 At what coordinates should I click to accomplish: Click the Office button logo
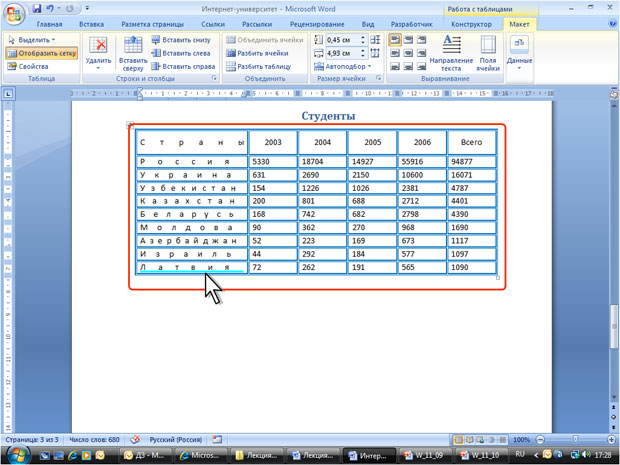point(14,14)
